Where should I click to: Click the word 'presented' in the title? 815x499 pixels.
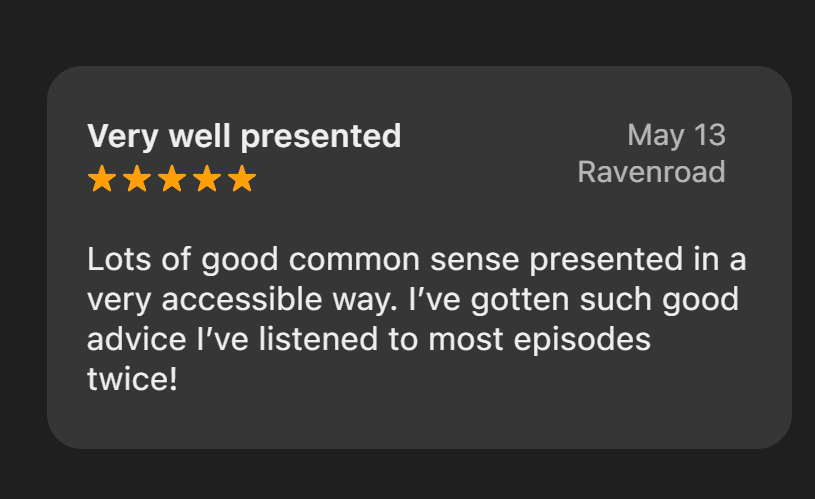[x=321, y=138]
